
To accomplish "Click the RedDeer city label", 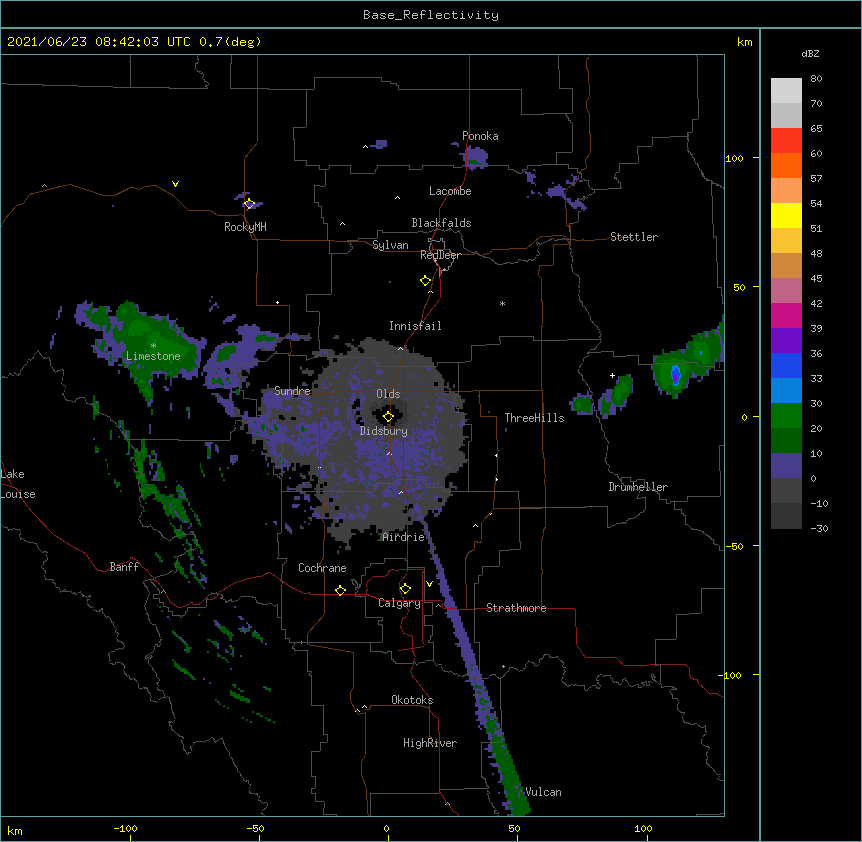I will [440, 255].
